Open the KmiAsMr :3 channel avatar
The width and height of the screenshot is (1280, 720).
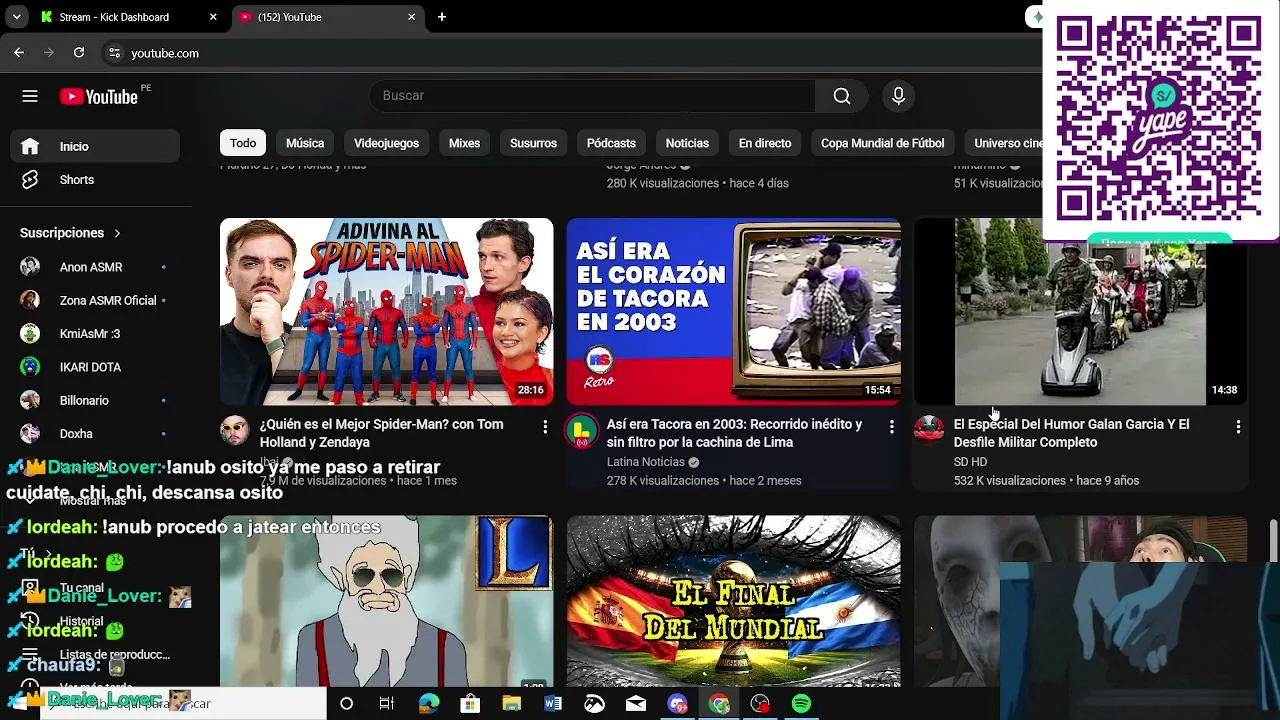[x=30, y=334]
